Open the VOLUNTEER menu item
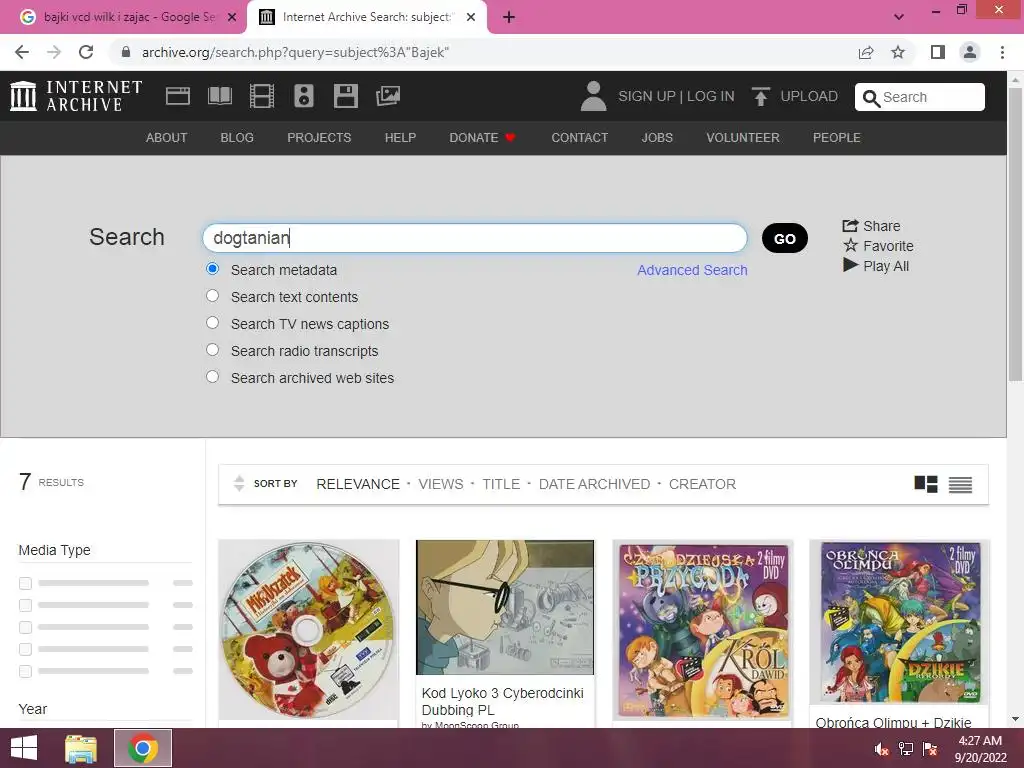The height and width of the screenshot is (768, 1024). (743, 138)
